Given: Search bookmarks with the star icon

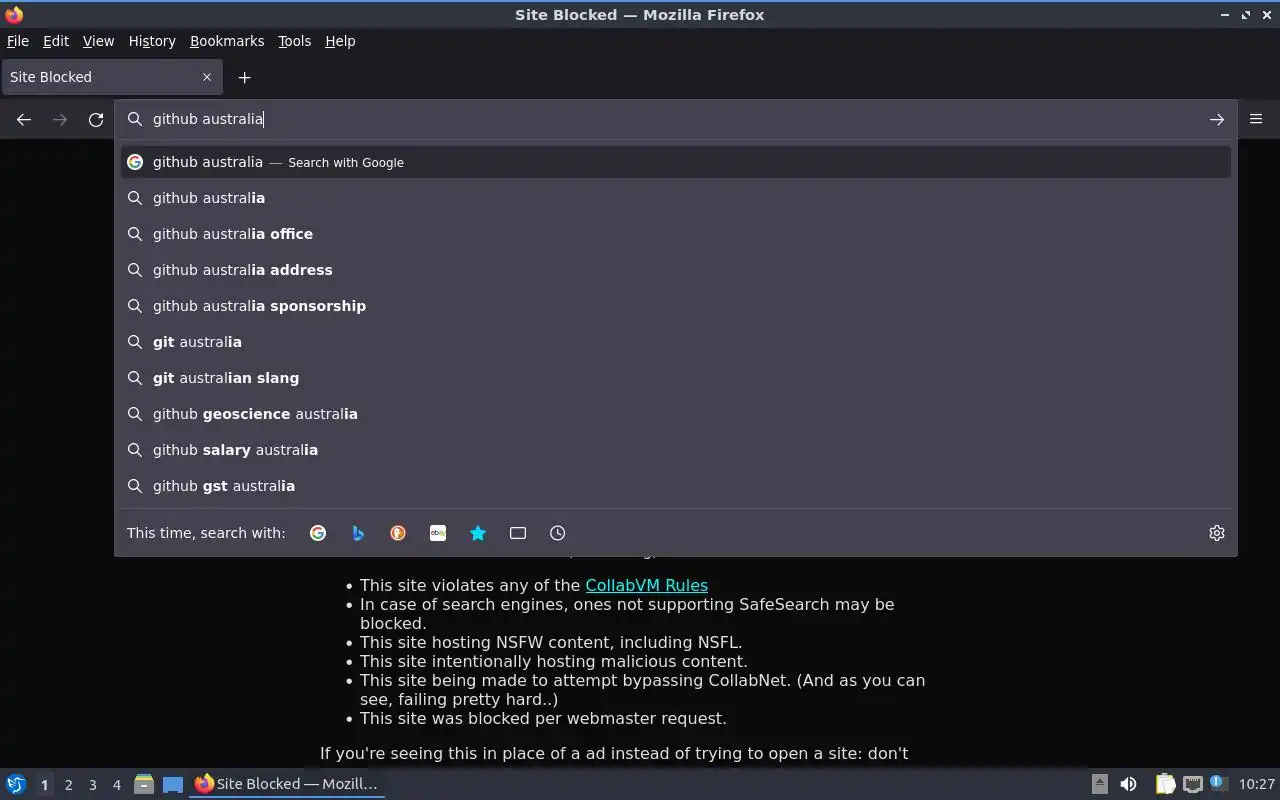Looking at the screenshot, I should click(x=478, y=533).
